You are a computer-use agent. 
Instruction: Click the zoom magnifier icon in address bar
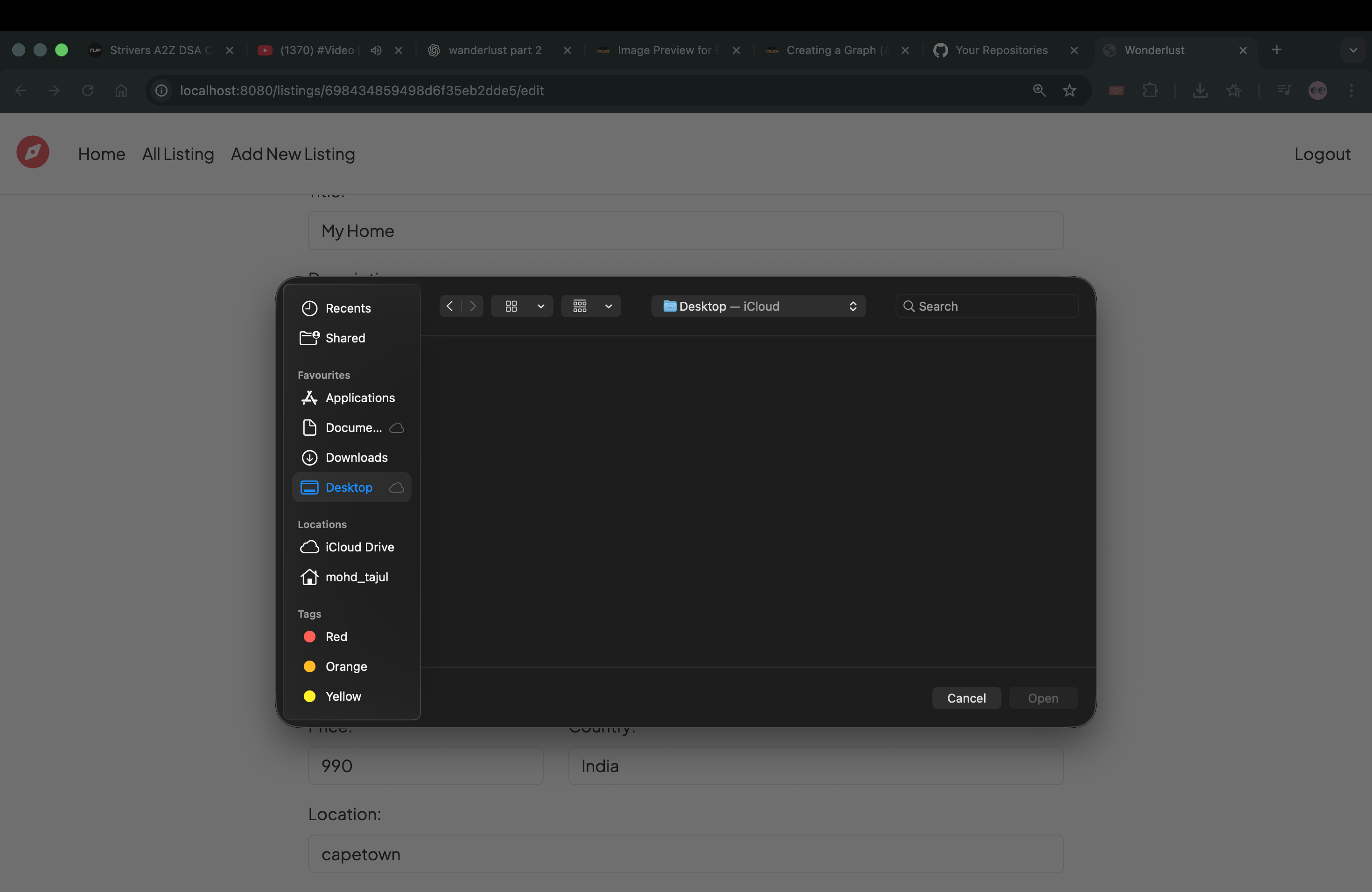coord(1039,91)
